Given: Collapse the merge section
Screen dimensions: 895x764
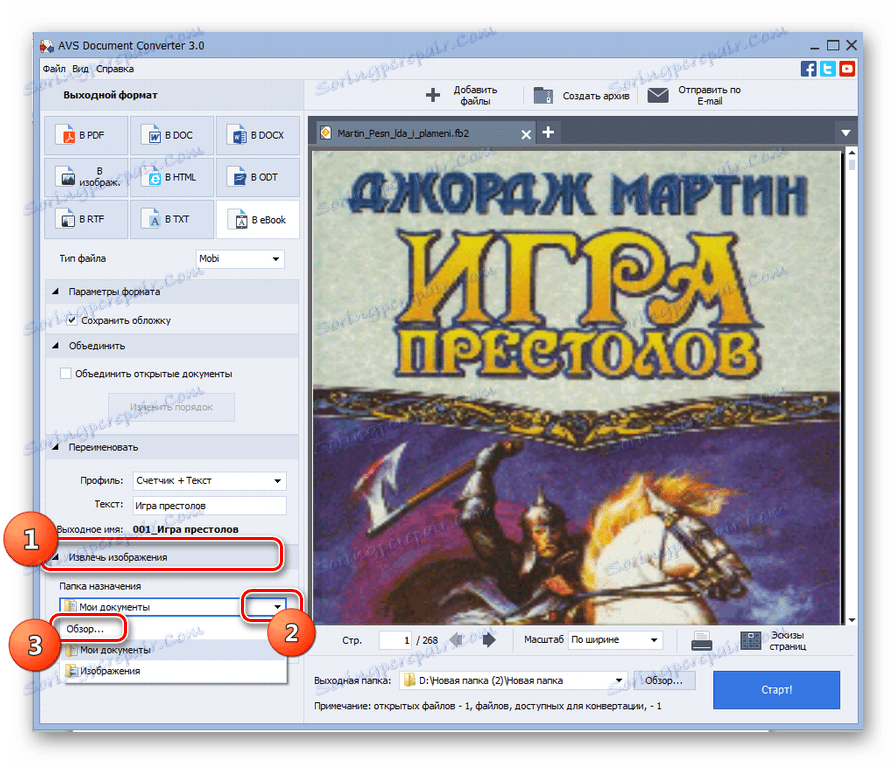Looking at the screenshot, I should [x=55, y=346].
